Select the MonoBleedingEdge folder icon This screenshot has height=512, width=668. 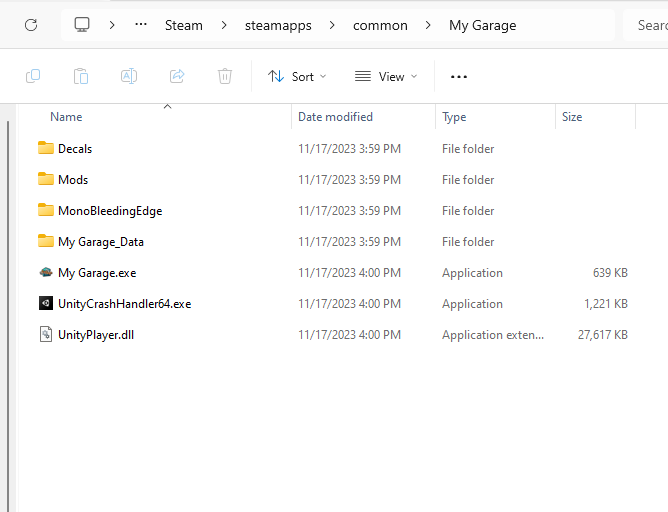coord(46,210)
